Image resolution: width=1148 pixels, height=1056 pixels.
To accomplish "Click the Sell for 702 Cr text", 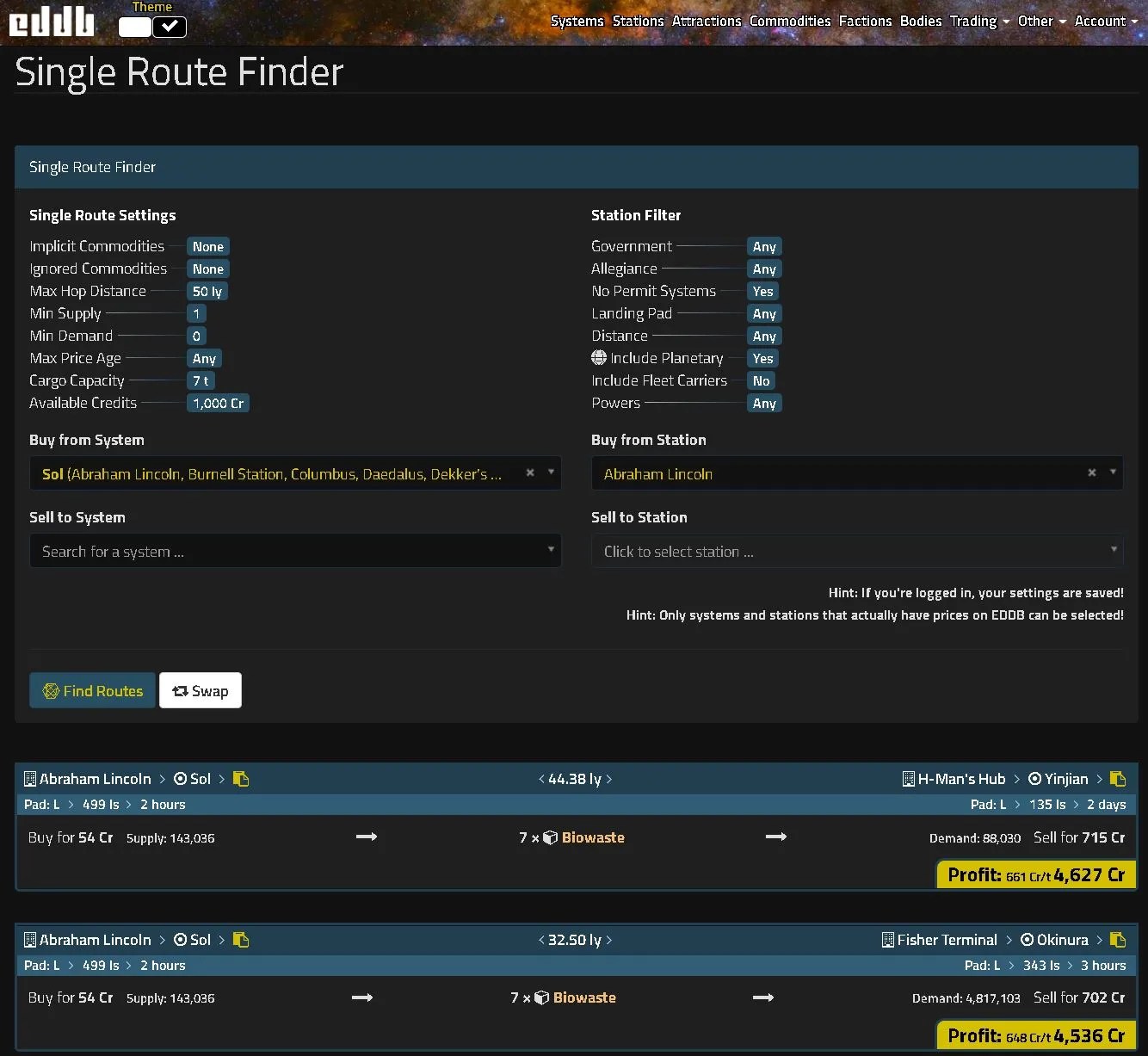I will click(x=1079, y=997).
